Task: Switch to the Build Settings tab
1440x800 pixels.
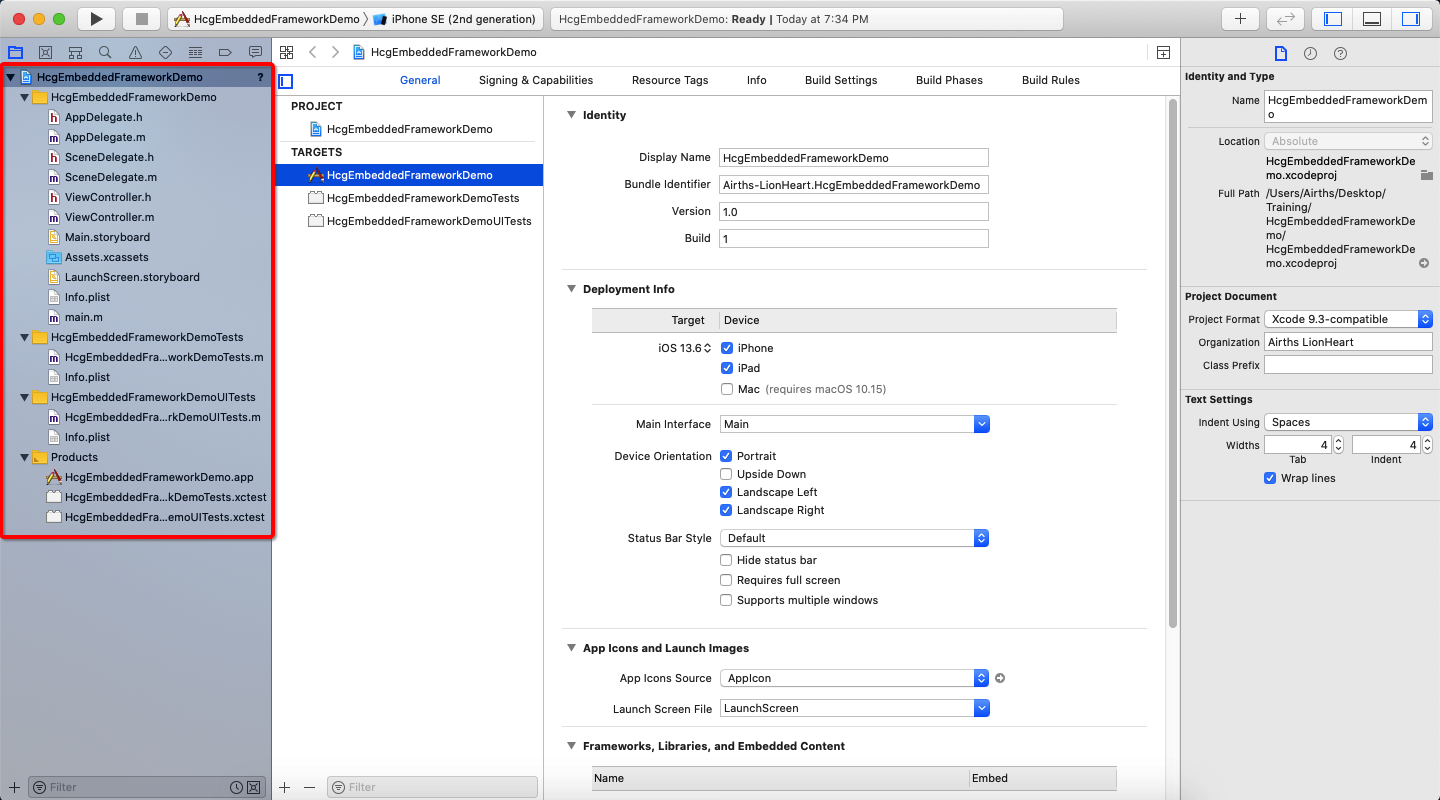Action: [x=840, y=80]
